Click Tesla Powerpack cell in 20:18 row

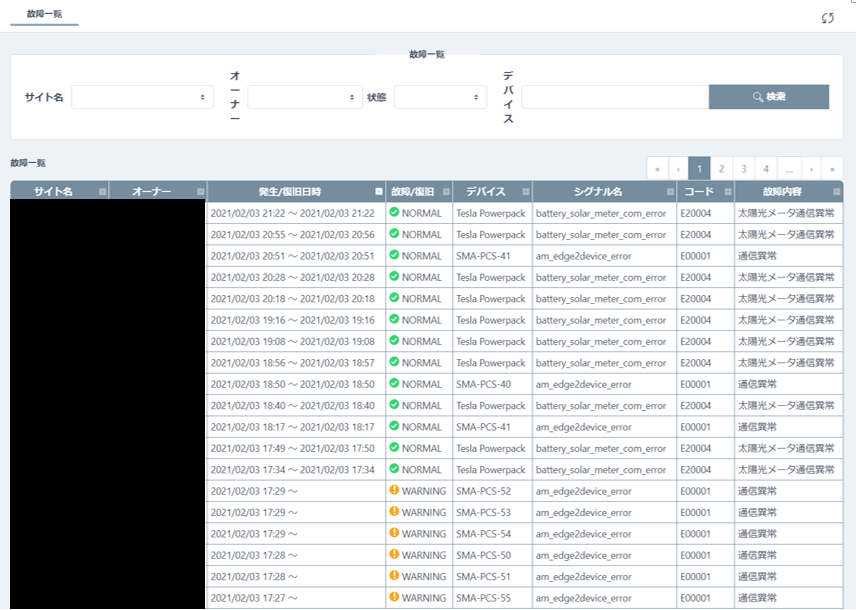pos(492,299)
